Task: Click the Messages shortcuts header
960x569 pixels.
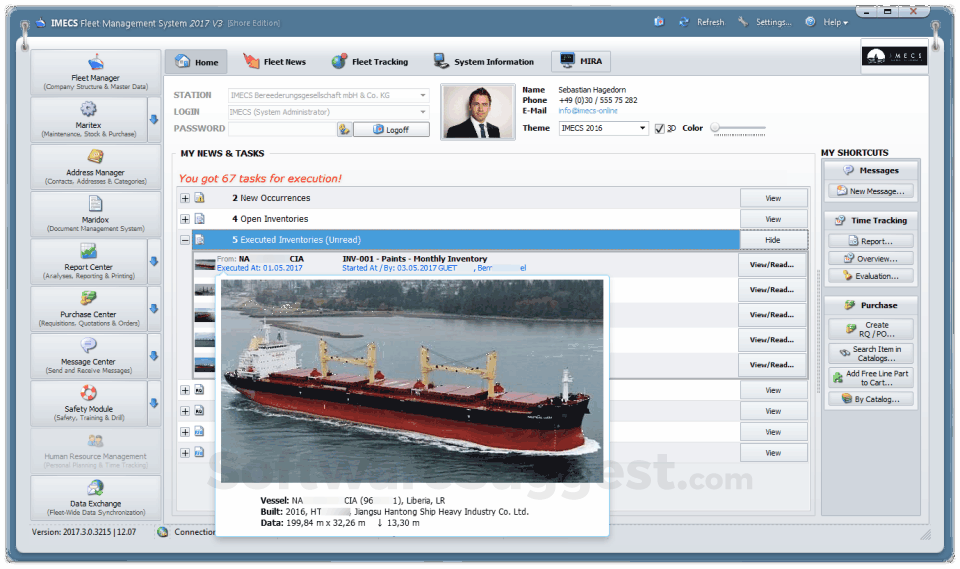Action: coord(871,170)
